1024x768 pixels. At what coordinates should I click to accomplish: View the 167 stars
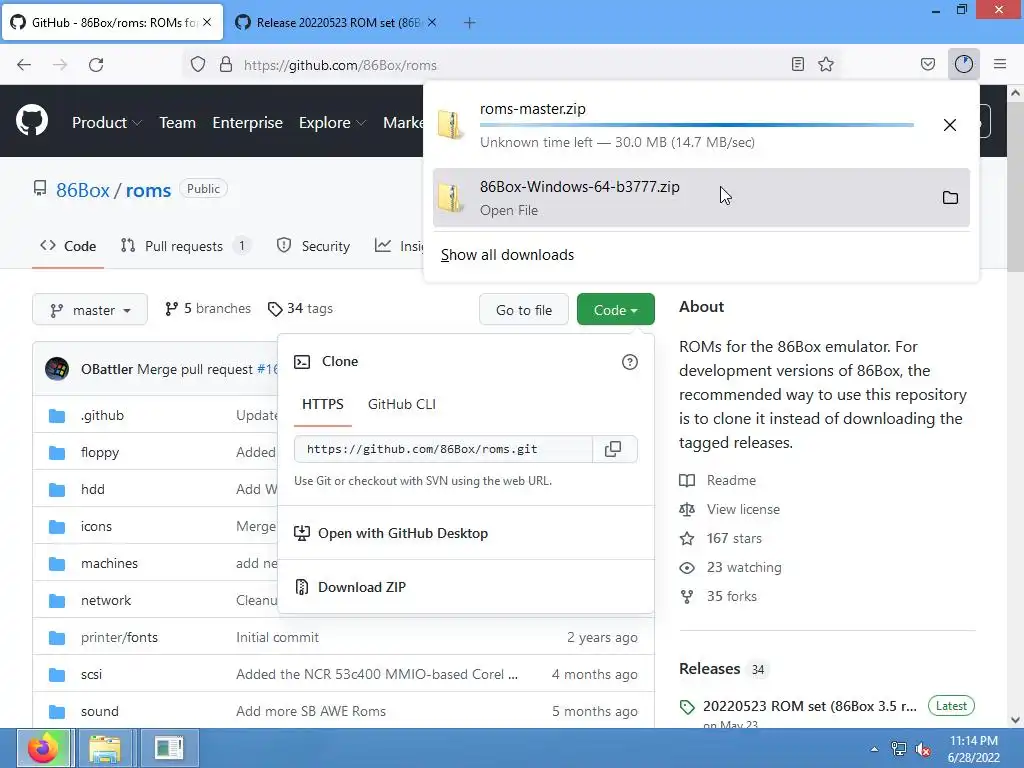pos(734,538)
